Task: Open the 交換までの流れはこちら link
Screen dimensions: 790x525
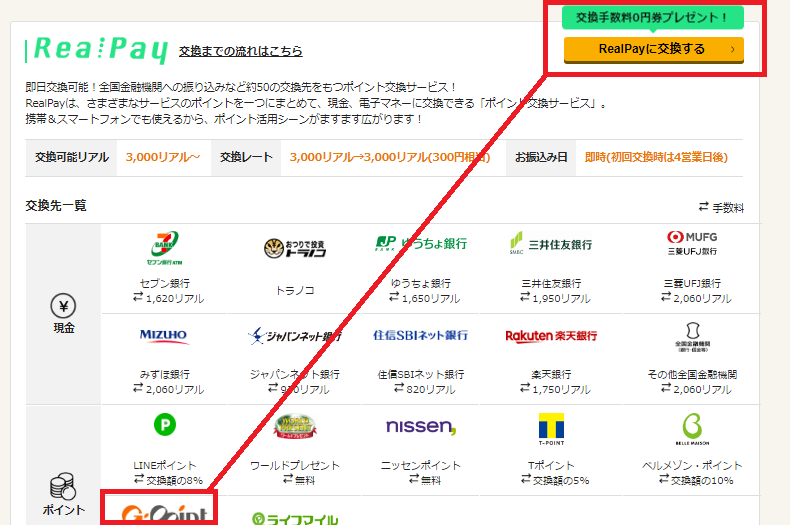Action: coord(240,51)
